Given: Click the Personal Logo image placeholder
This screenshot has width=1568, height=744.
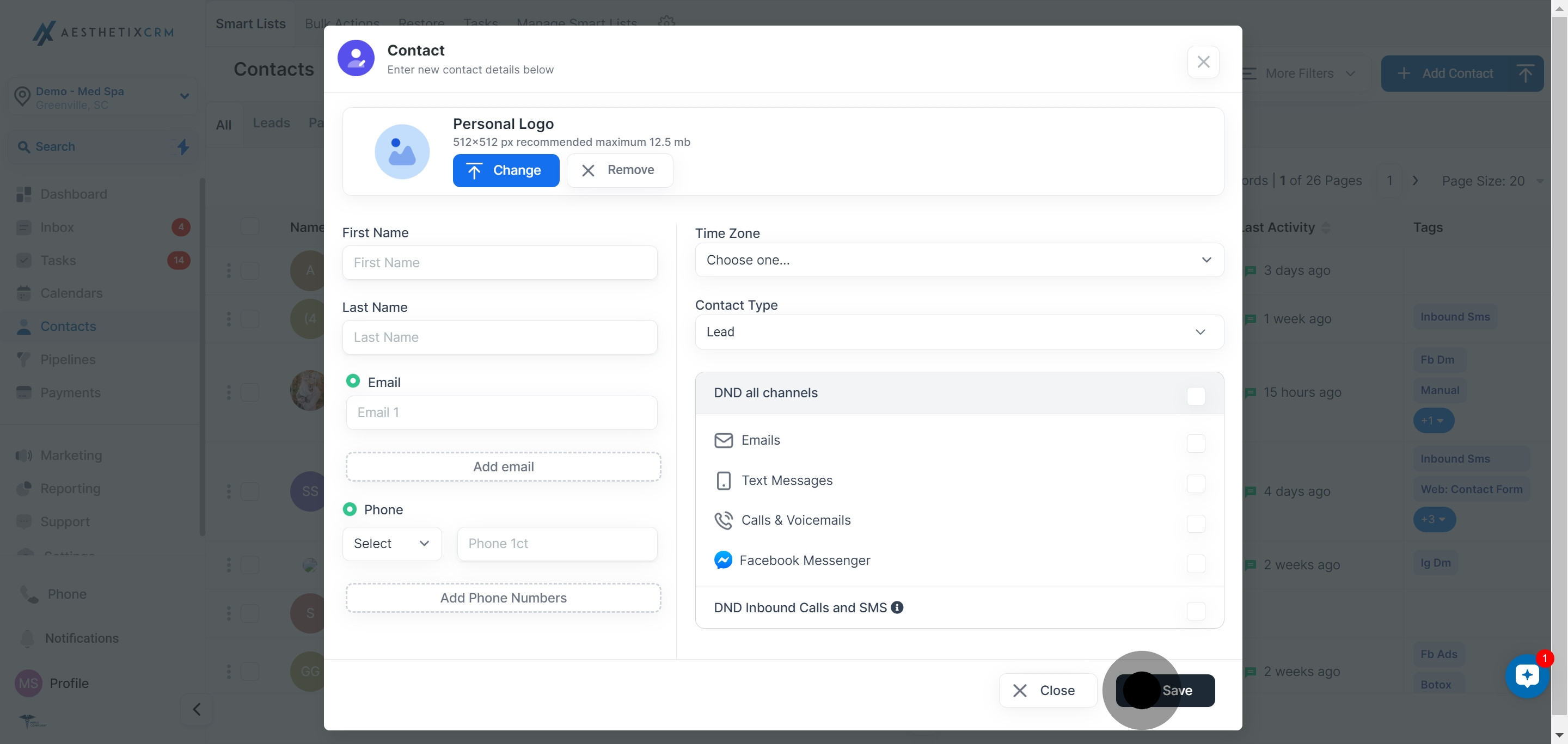Looking at the screenshot, I should [x=402, y=151].
